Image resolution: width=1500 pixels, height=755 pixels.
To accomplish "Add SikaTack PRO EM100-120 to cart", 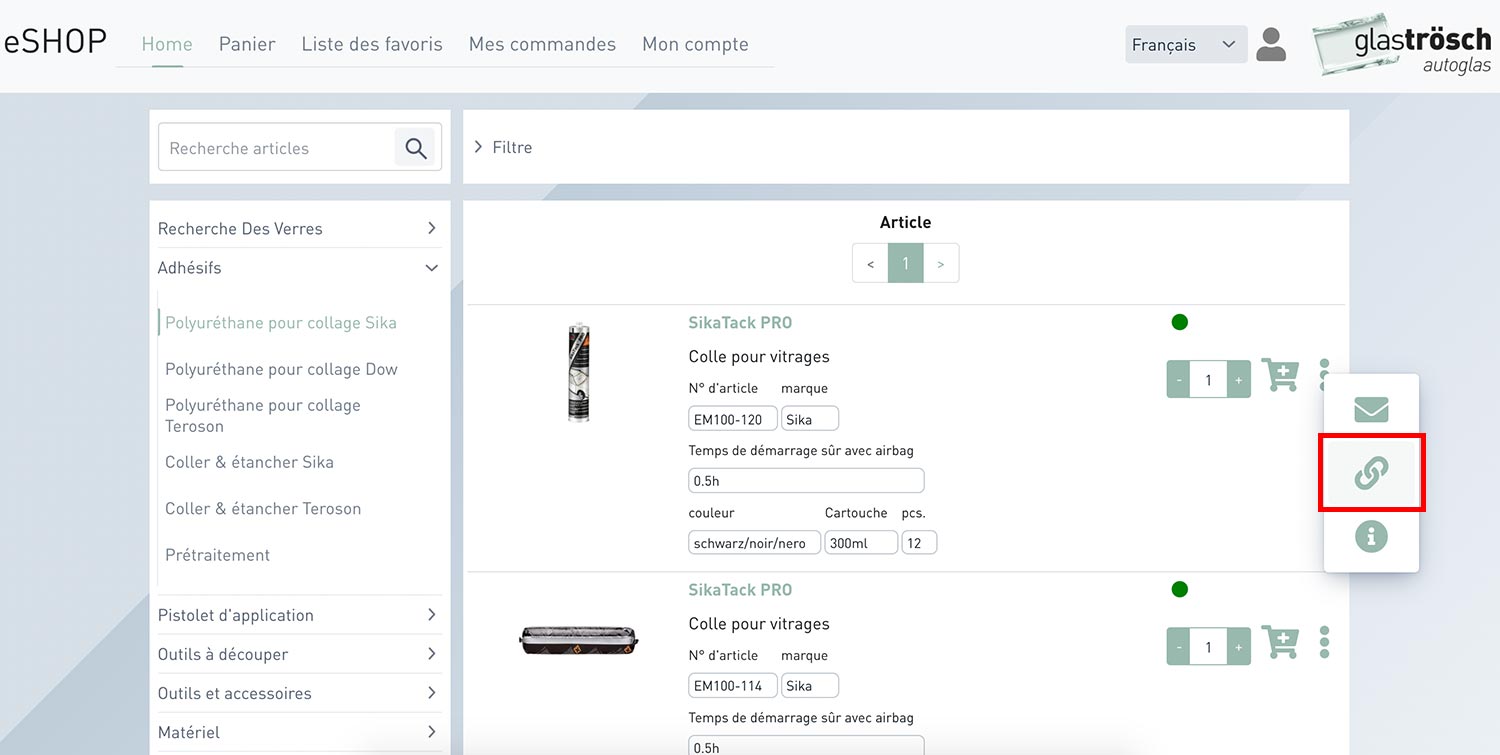I will 1280,375.
